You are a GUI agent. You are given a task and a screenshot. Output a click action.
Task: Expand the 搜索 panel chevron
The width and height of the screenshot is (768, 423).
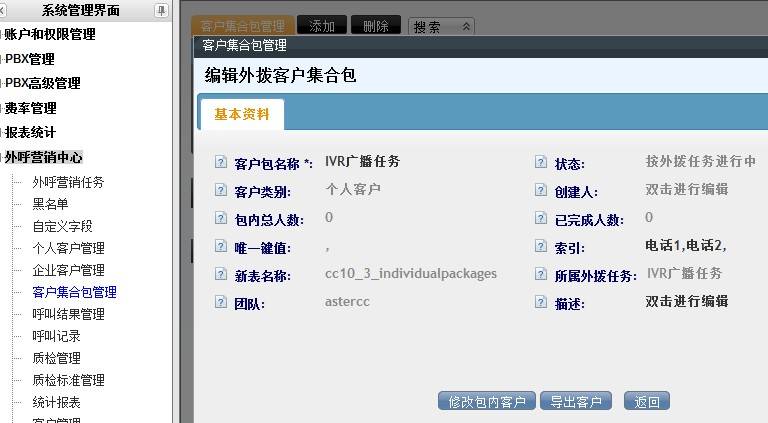tap(466, 26)
